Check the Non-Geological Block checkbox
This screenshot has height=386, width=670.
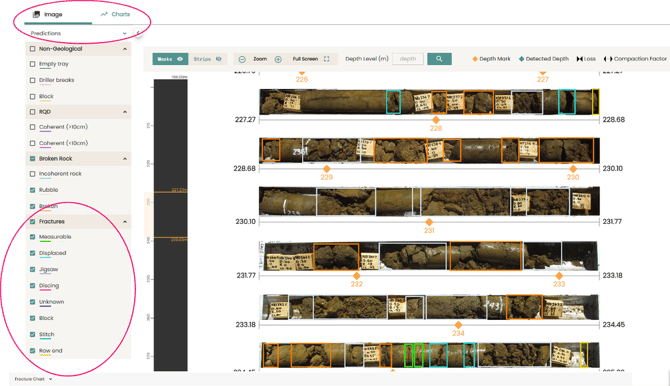(32, 97)
